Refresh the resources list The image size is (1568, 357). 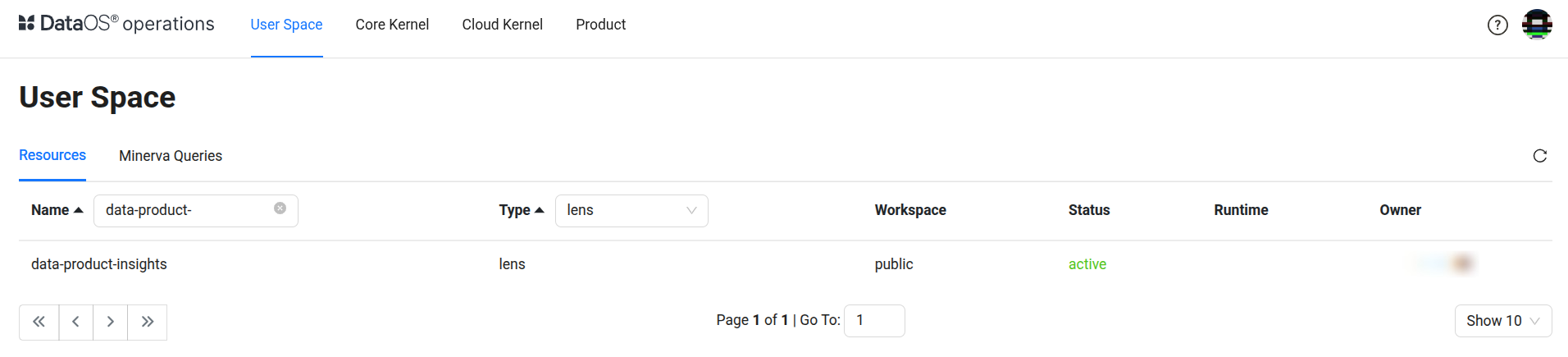(x=1540, y=156)
